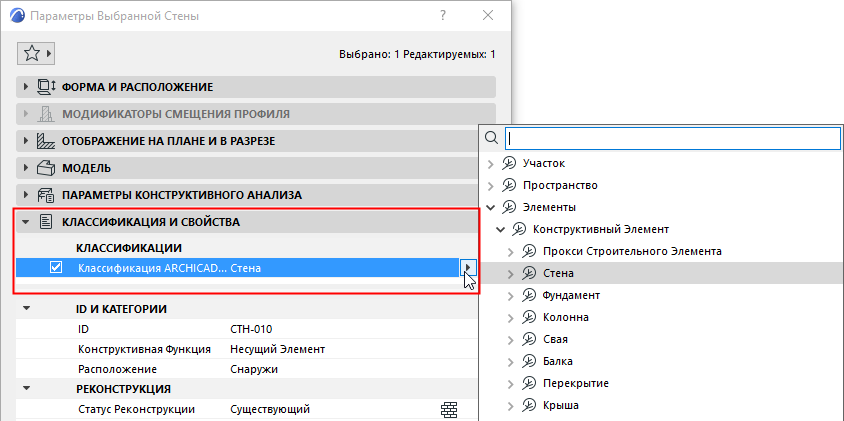Expand ПАРАМЕТРЫ КОНСТРУКТИВНОГО АНАЛИЗА panel
844x421 pixels.
pos(25,195)
